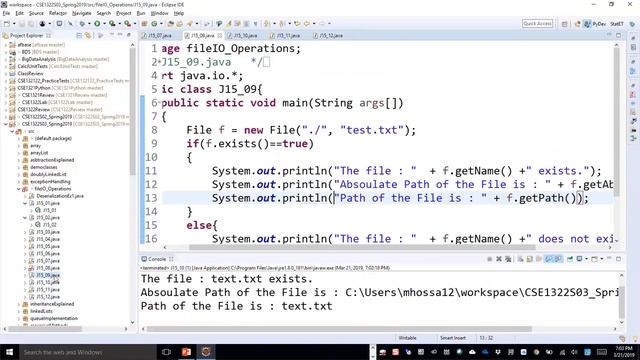Click Remove All Terminated Launches icon
640x360 pixels.
[508, 259]
